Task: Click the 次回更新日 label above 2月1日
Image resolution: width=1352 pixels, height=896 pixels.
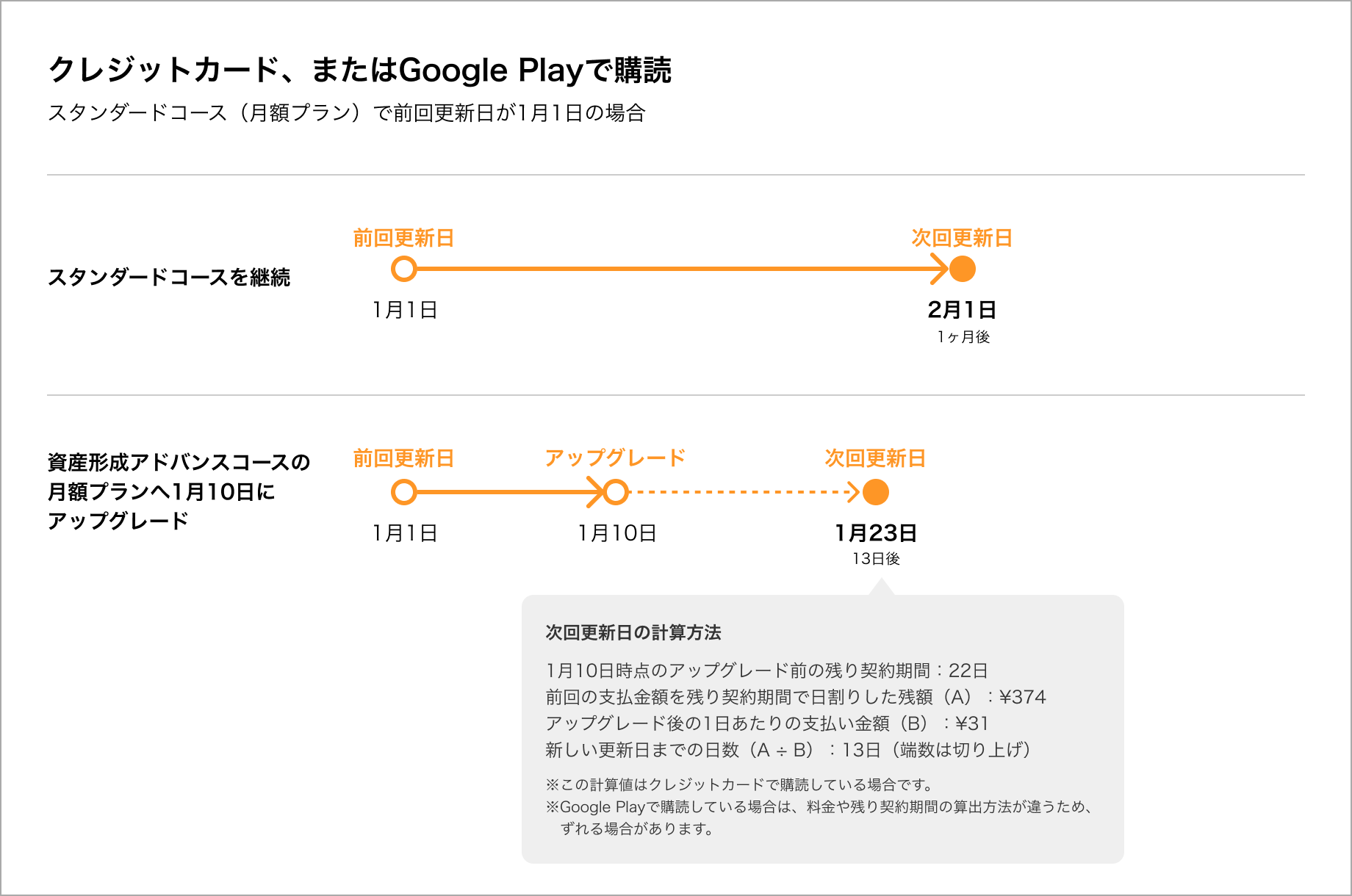Action: coord(962,238)
